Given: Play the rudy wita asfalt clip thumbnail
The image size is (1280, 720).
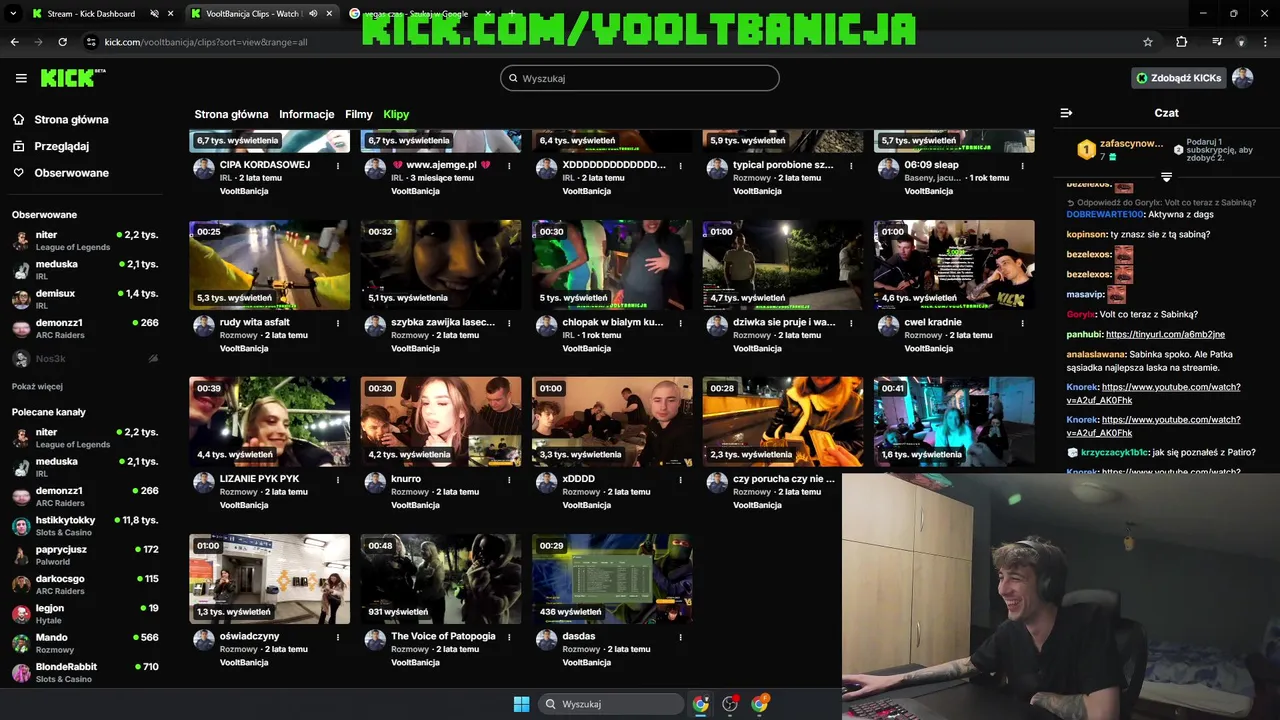Looking at the screenshot, I should tap(270, 265).
